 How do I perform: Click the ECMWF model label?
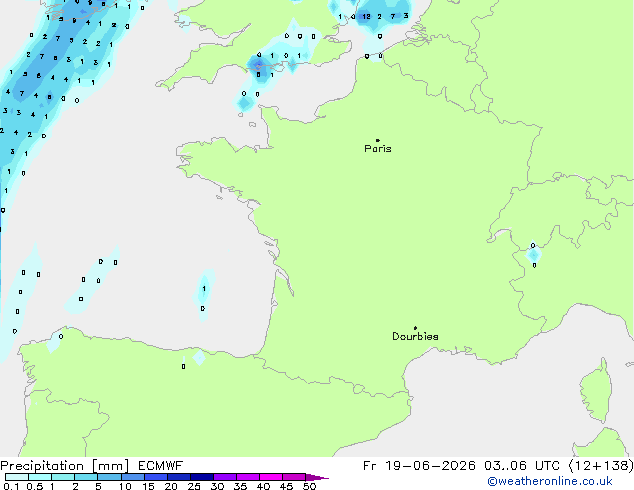tap(161, 466)
